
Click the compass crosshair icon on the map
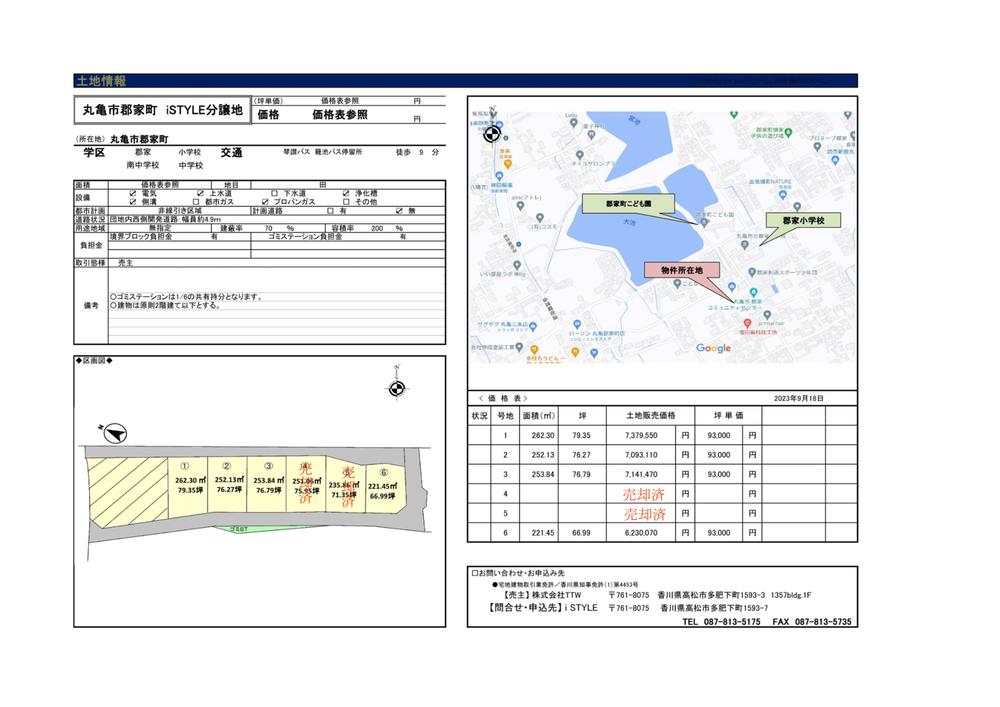[491, 135]
